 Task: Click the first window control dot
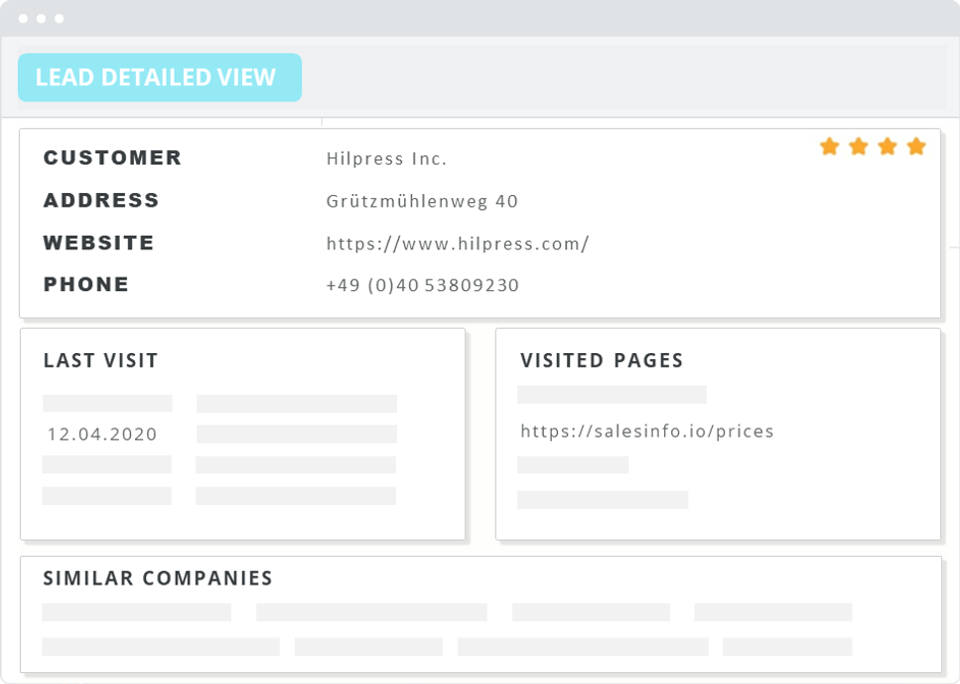click(23, 18)
